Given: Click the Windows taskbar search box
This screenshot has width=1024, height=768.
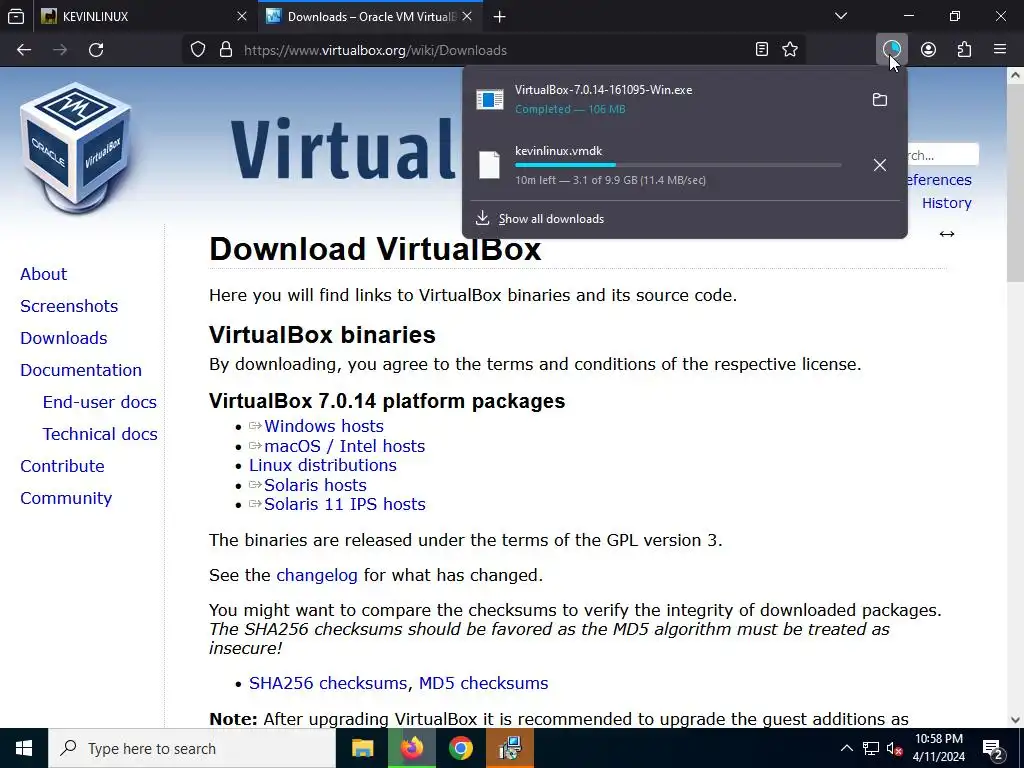Looking at the screenshot, I should coord(192,748).
